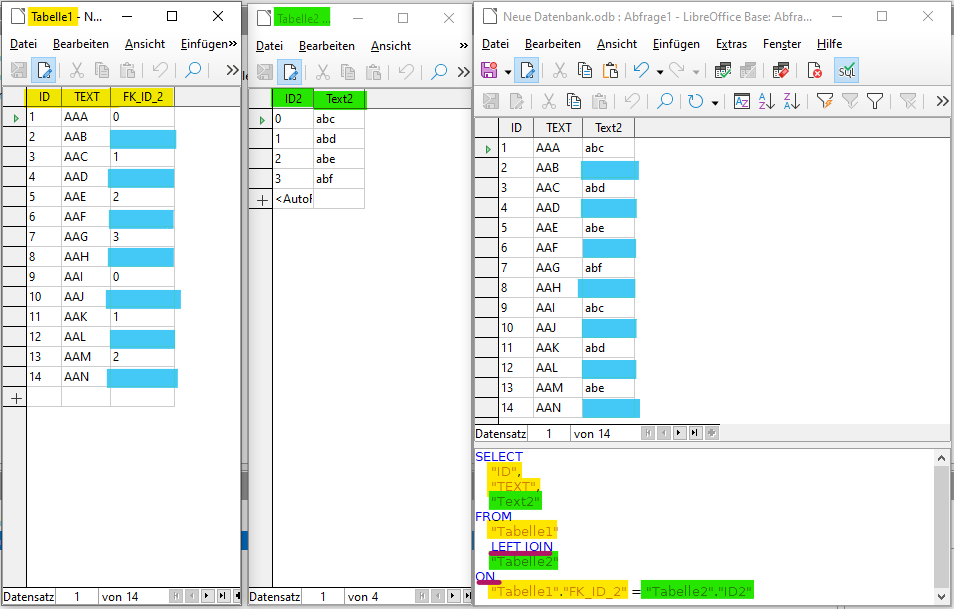Click the Find Record magnifier in the Tabelle2 window
The image size is (954, 609).
coord(439,72)
